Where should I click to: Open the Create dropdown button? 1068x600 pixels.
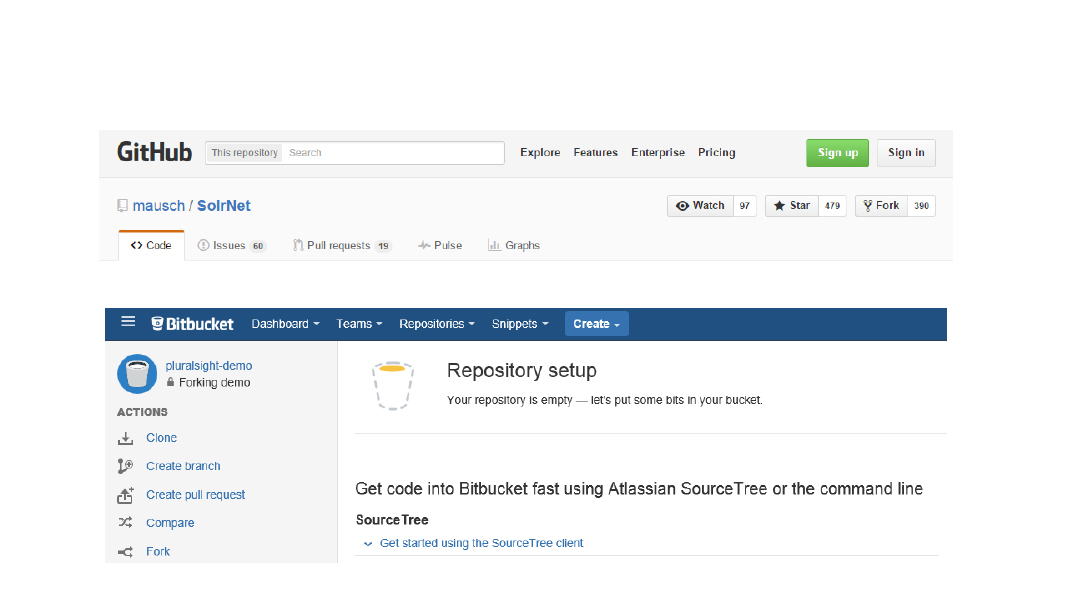[x=597, y=324]
